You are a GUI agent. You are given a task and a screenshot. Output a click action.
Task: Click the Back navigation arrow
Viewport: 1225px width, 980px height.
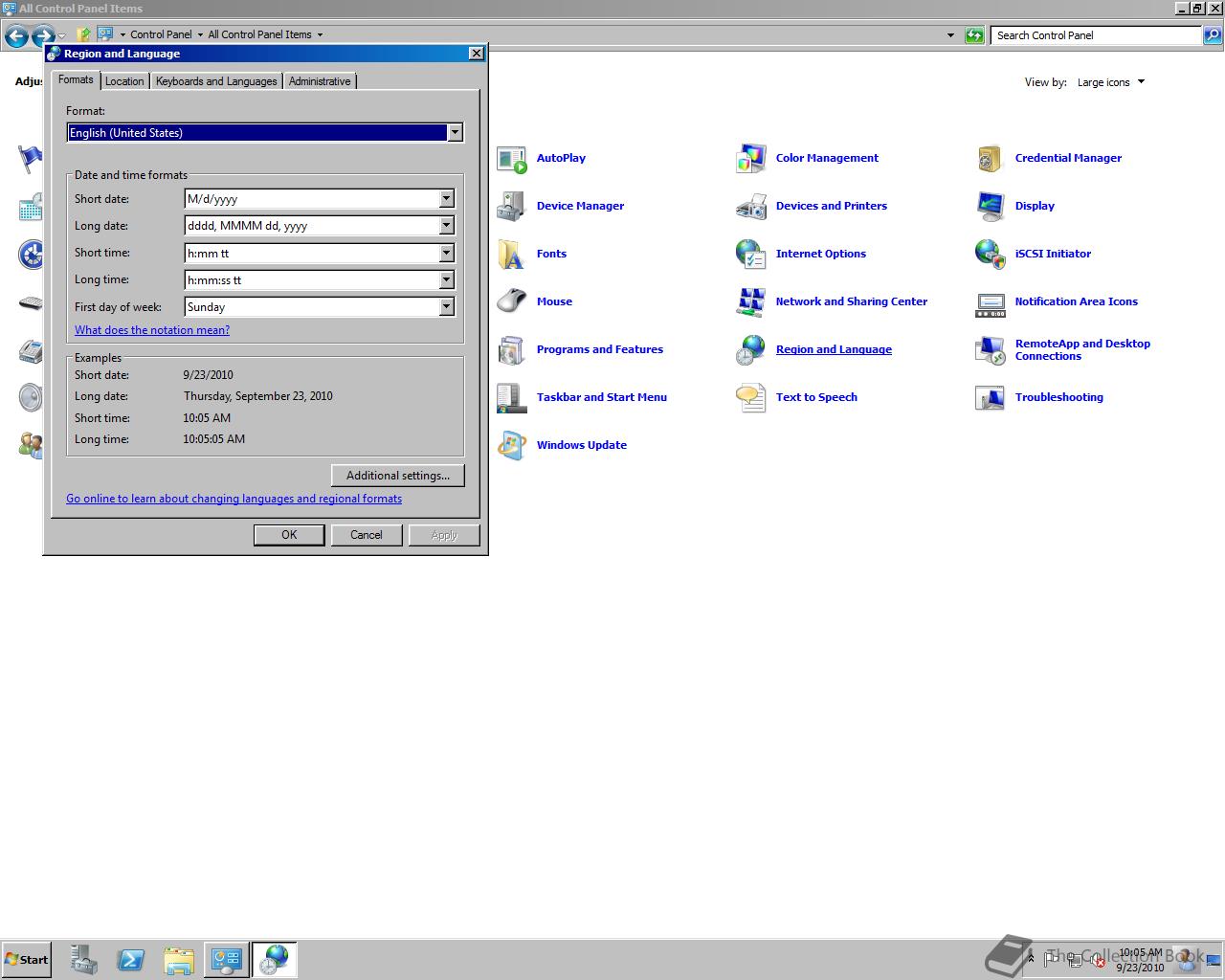16,36
